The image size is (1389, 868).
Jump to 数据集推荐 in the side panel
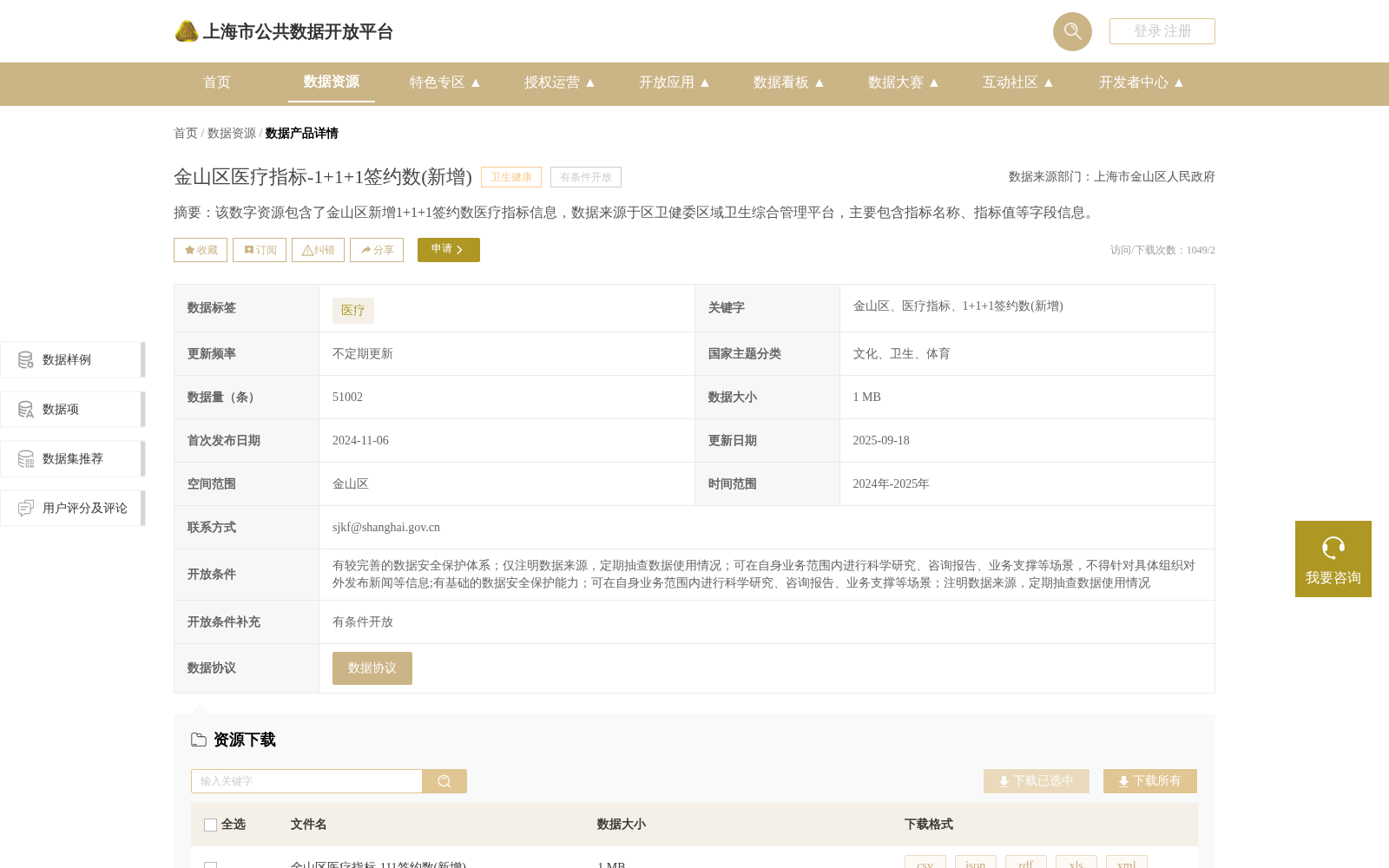tap(73, 458)
